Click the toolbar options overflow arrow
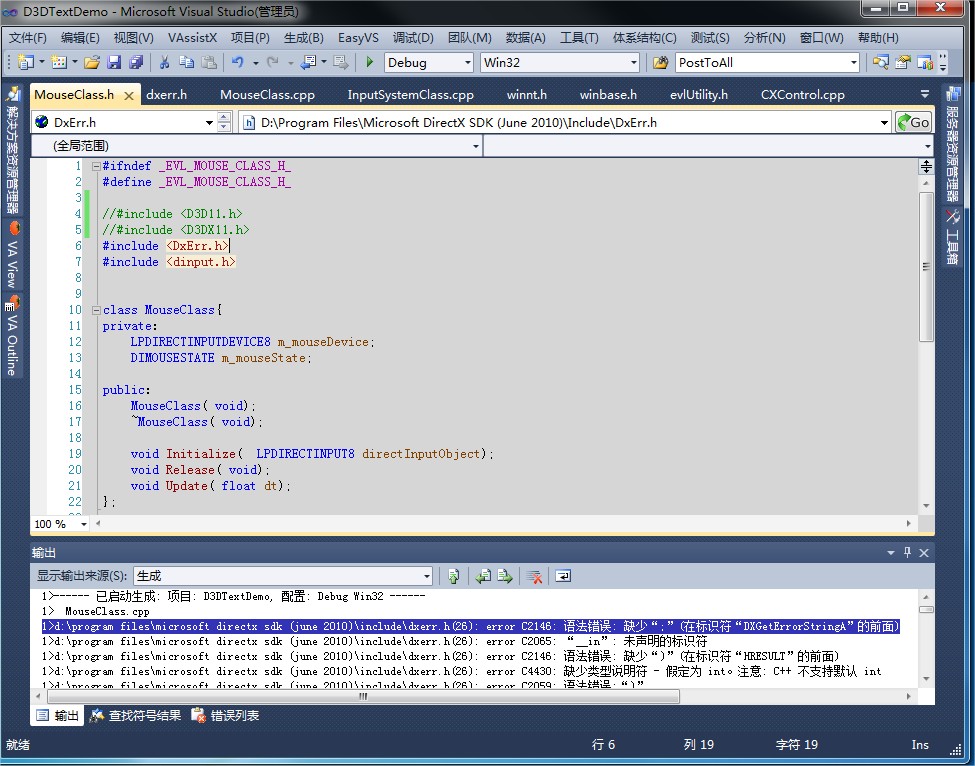This screenshot has width=975, height=766. [x=943, y=62]
